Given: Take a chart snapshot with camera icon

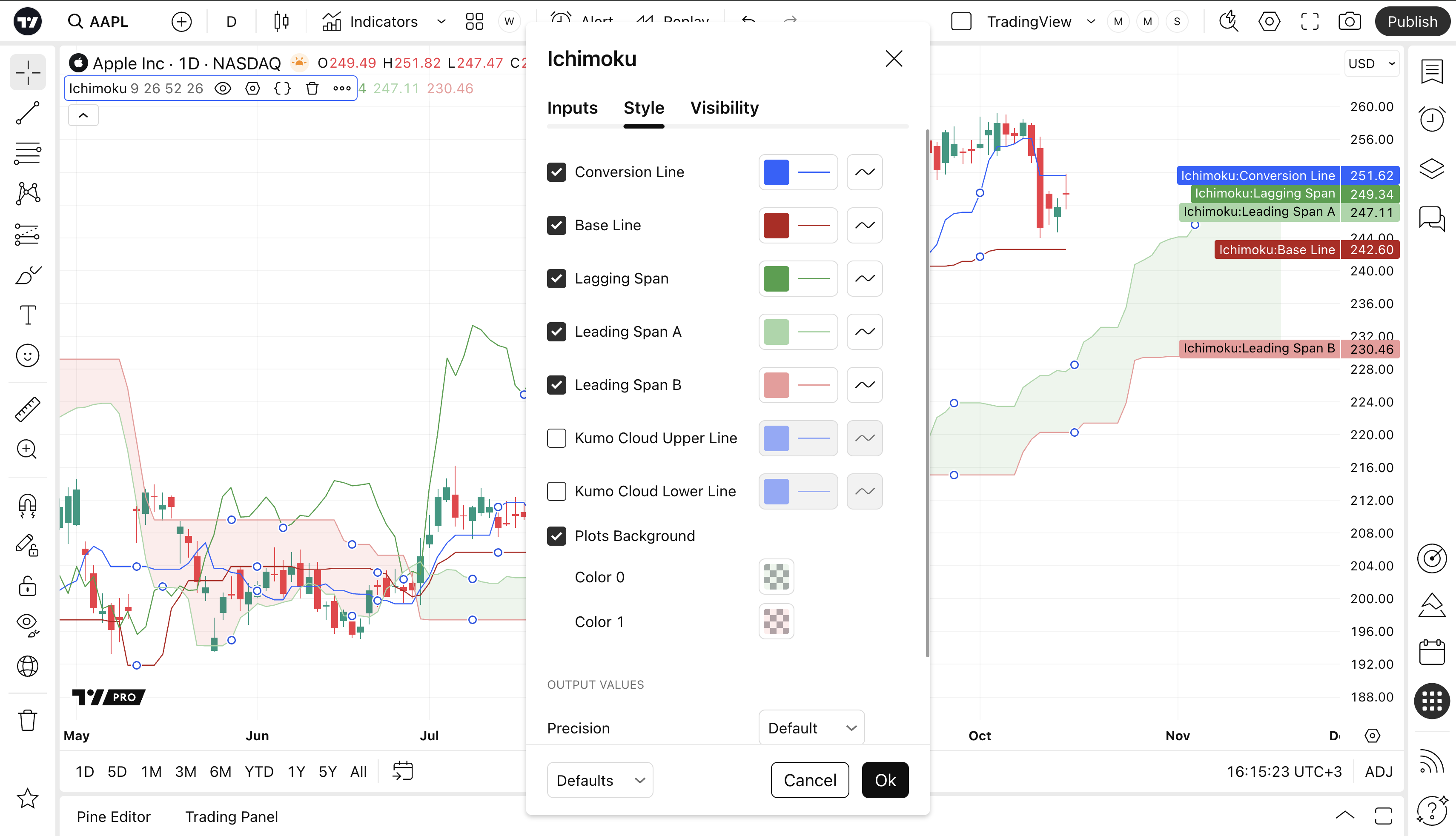Looking at the screenshot, I should click(x=1349, y=22).
